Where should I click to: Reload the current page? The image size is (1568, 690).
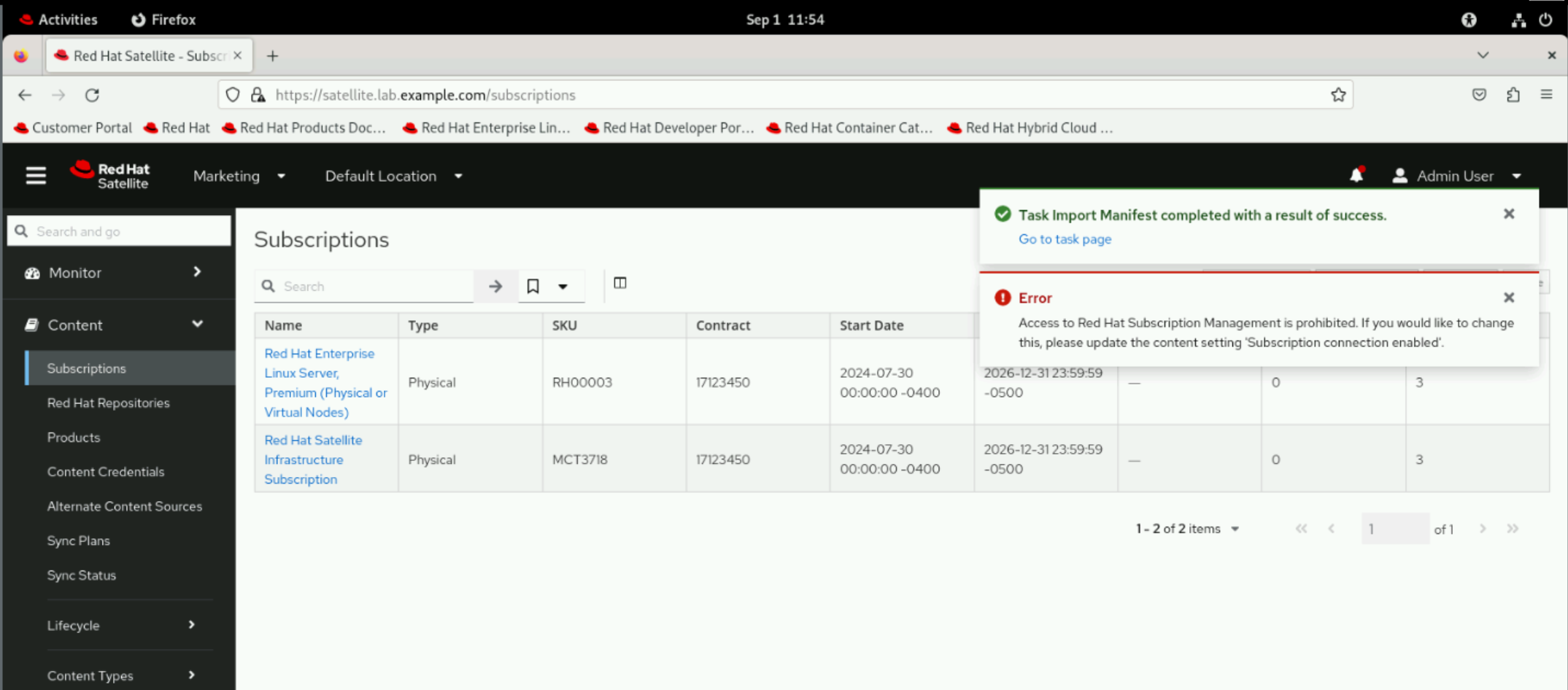tap(92, 95)
